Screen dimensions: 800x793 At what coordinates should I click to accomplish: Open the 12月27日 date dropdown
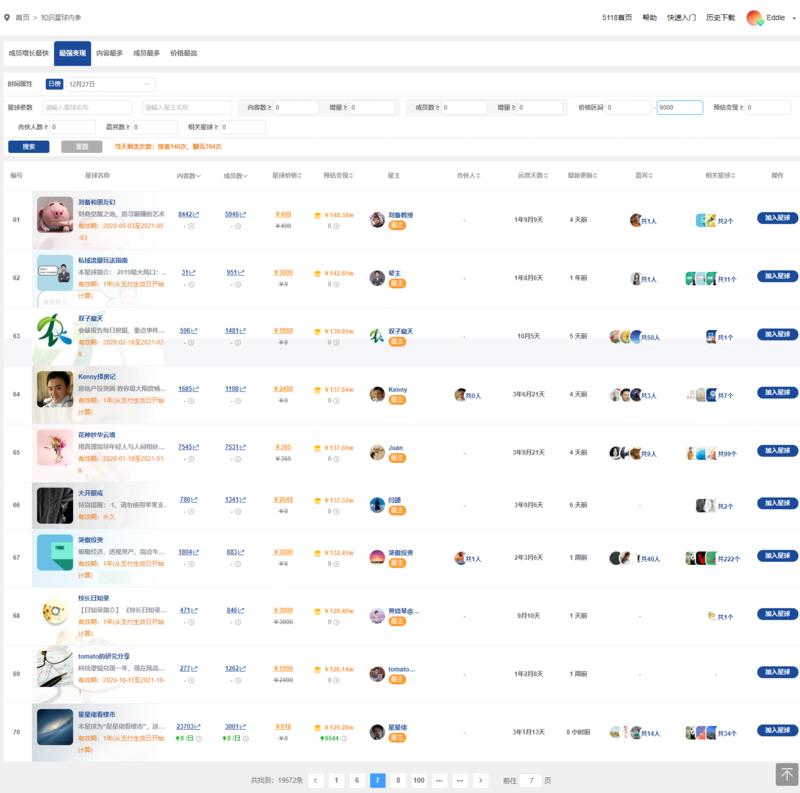pyautogui.click(x=110, y=84)
